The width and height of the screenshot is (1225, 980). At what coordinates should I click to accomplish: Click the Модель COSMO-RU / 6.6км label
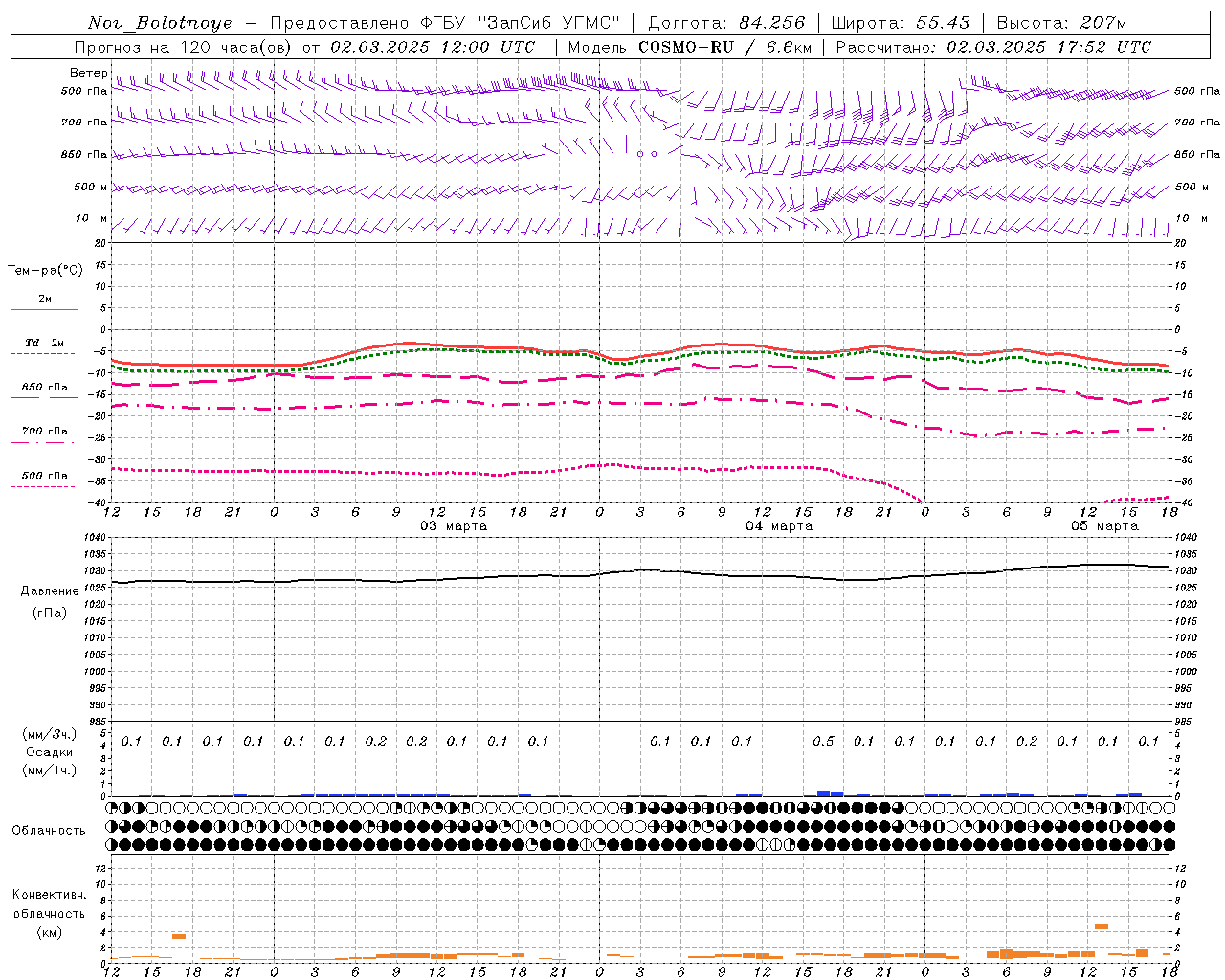[x=690, y=47]
